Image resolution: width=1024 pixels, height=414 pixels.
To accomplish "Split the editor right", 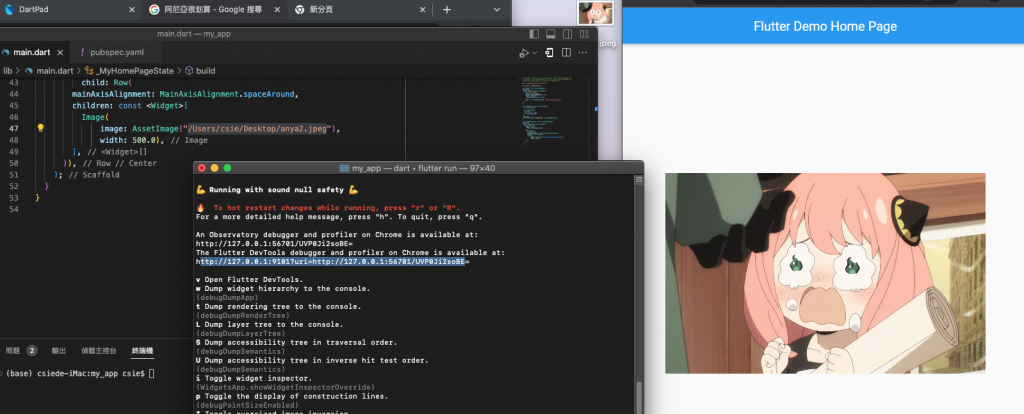I will [567, 52].
